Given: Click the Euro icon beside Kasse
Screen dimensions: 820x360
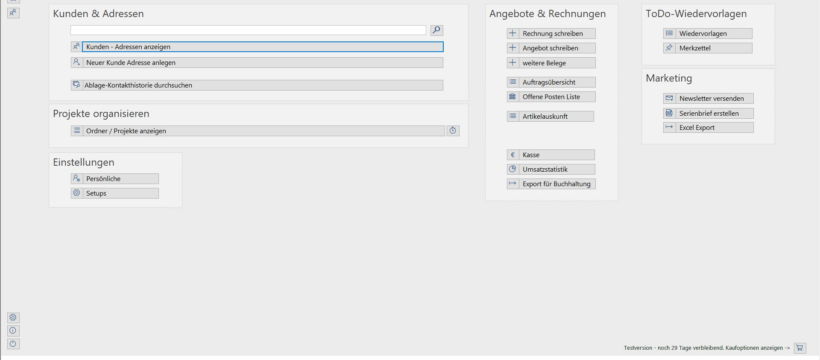Looking at the screenshot, I should (512, 155).
